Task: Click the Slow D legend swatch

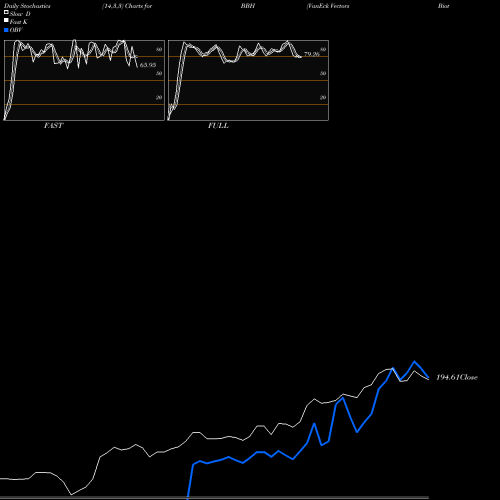Action: pyautogui.click(x=6, y=12)
